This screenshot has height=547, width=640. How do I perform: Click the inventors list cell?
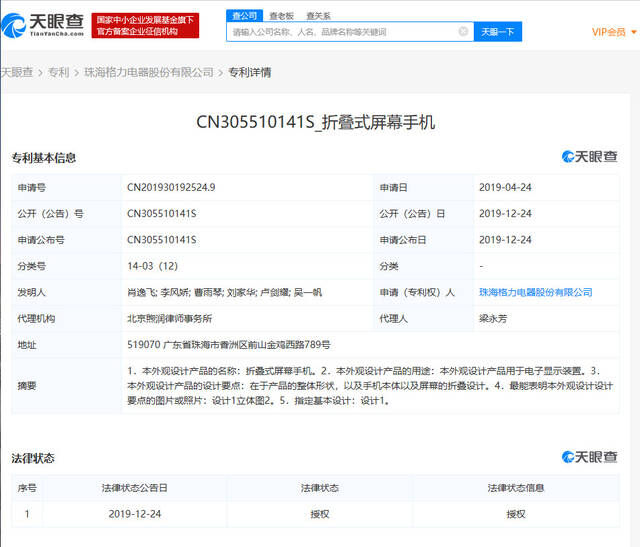(x=247, y=292)
